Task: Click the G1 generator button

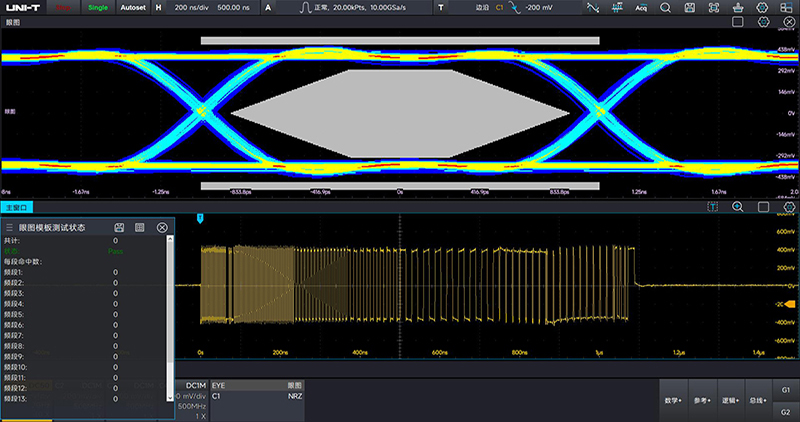Action: tap(786, 390)
